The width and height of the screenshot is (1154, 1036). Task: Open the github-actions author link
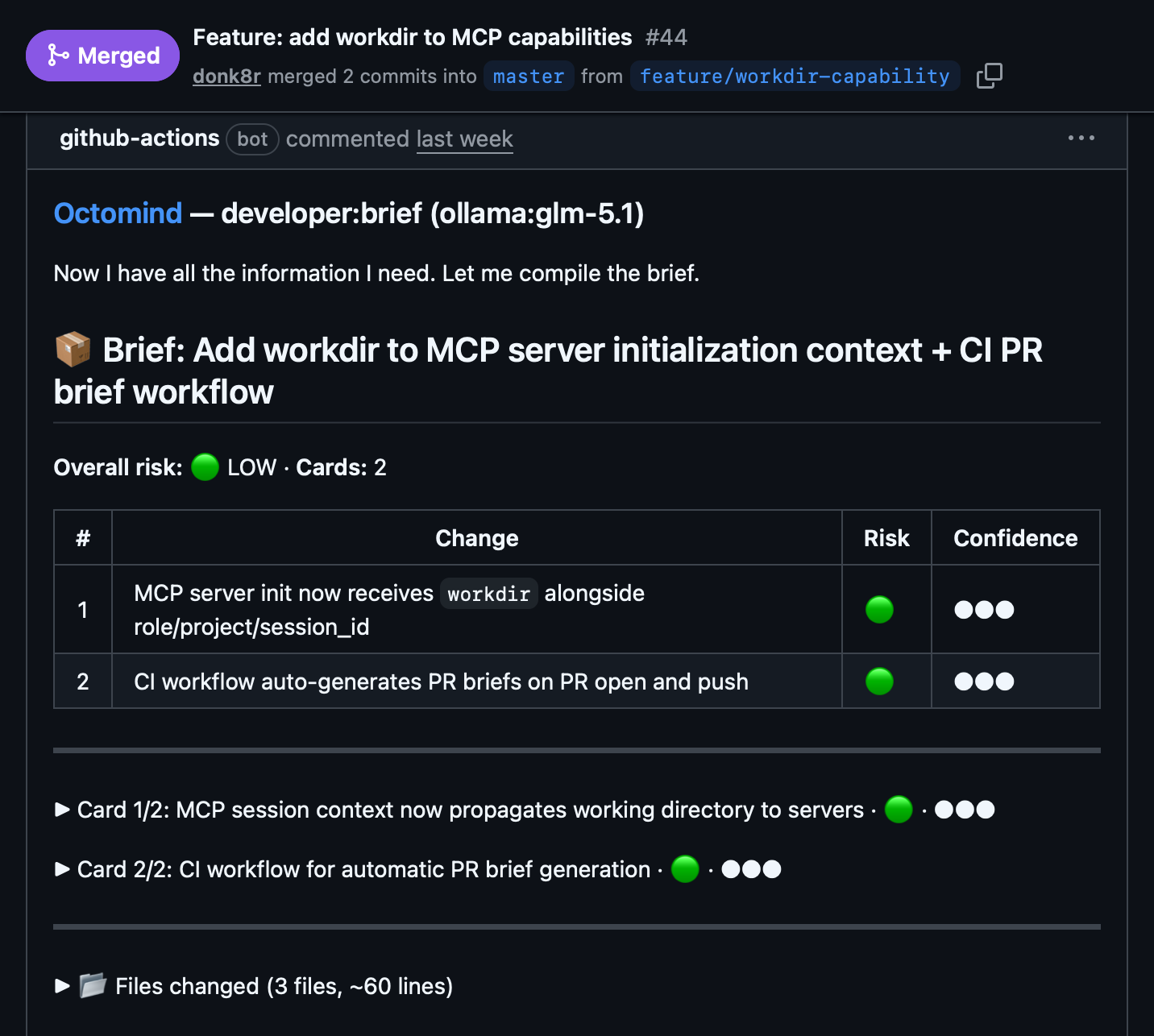(139, 139)
